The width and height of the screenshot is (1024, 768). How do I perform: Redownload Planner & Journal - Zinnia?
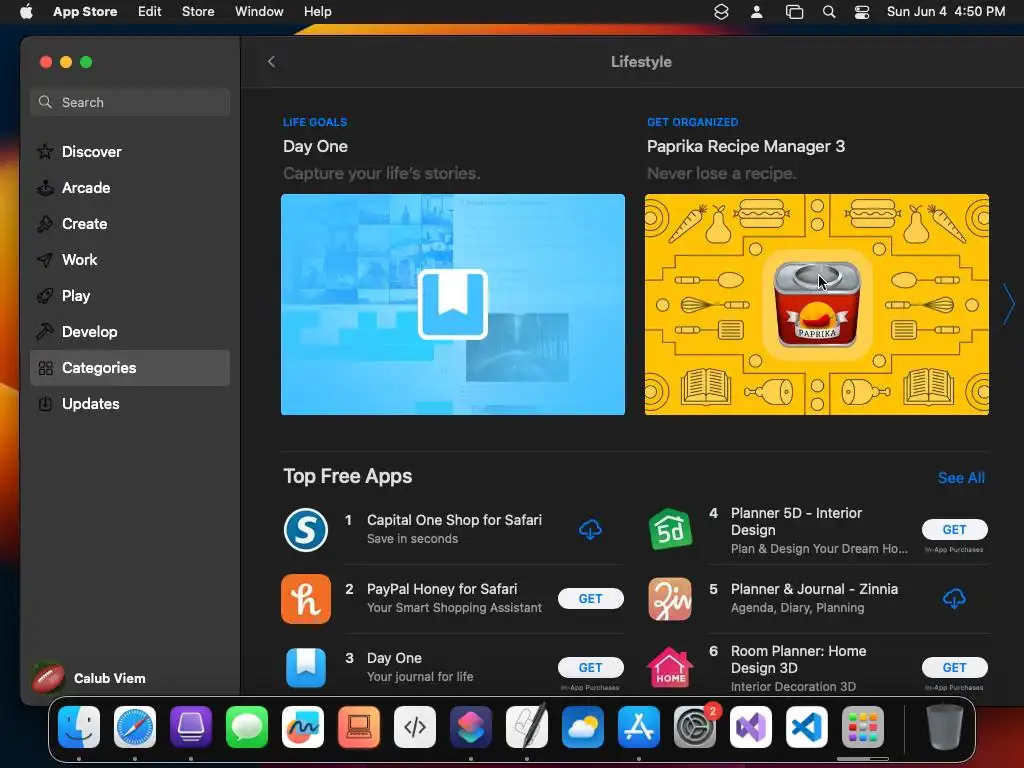click(953, 598)
